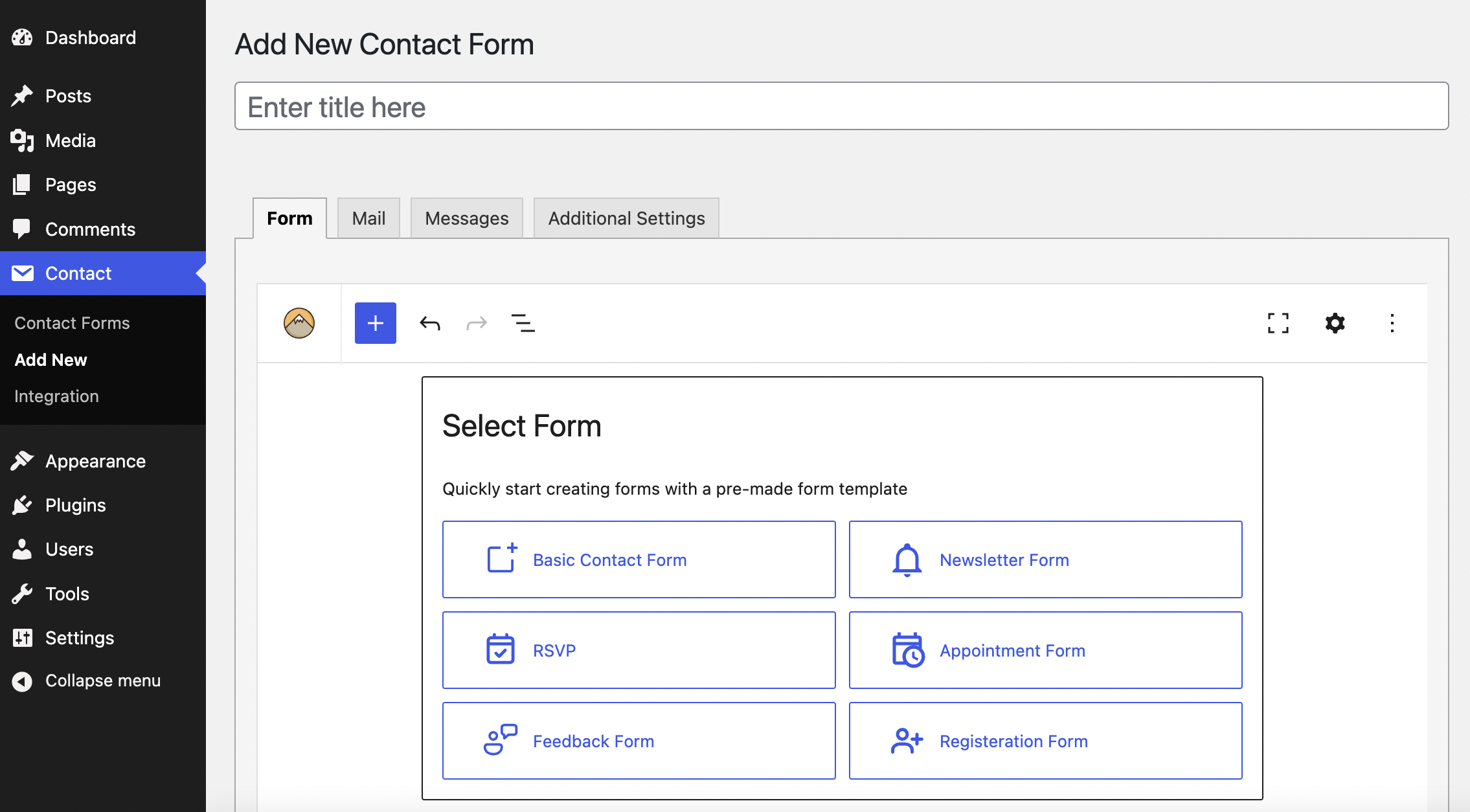Click in the Enter title here field
Screen dimensions: 1470x812
[x=841, y=106]
